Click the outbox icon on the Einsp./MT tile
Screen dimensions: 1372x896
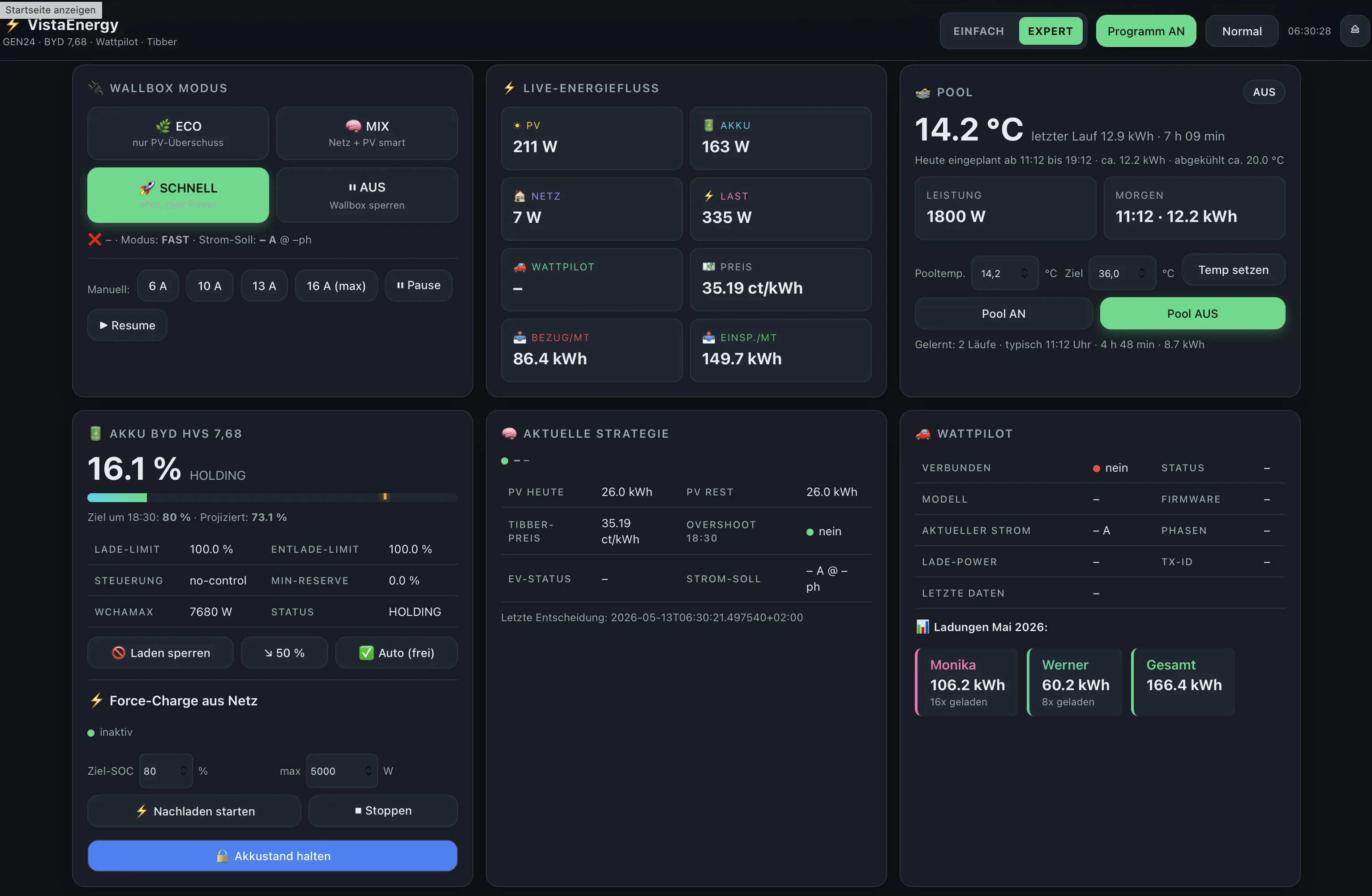708,337
